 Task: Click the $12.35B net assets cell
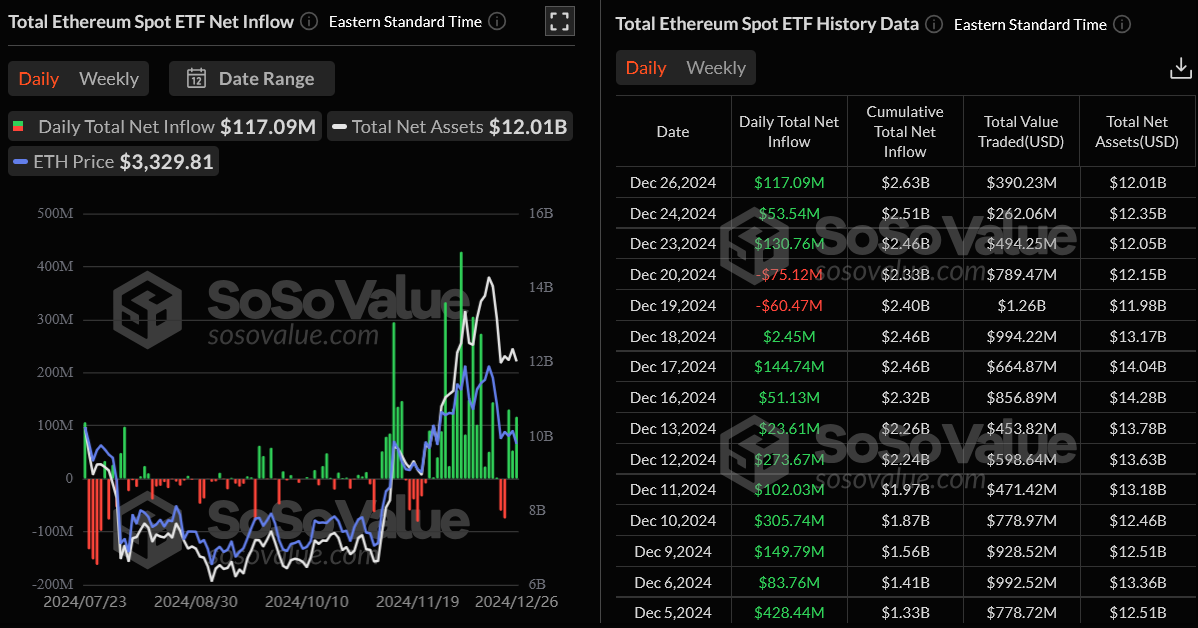[1138, 213]
